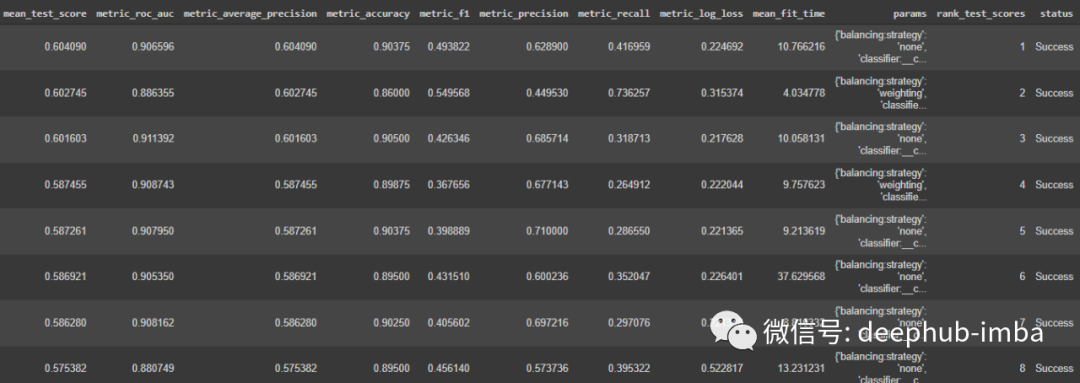1080x383 pixels.
Task: Select recall value 0.286550
Action: (x=629, y=231)
